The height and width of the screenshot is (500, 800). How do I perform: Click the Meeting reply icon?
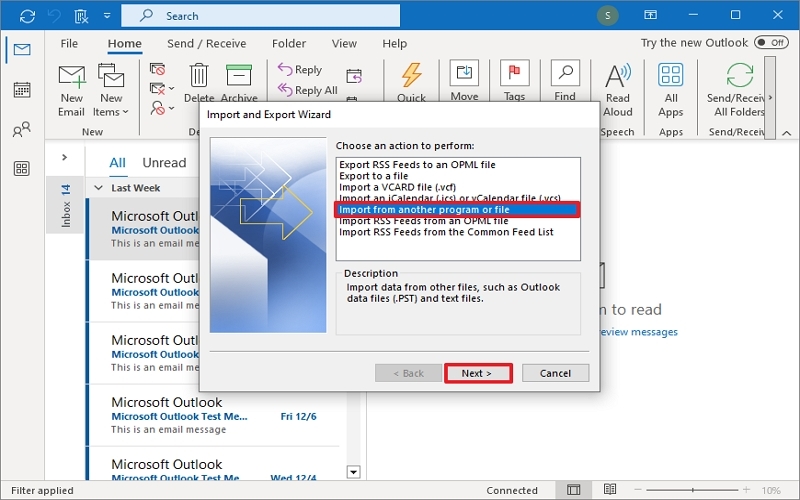[x=354, y=76]
